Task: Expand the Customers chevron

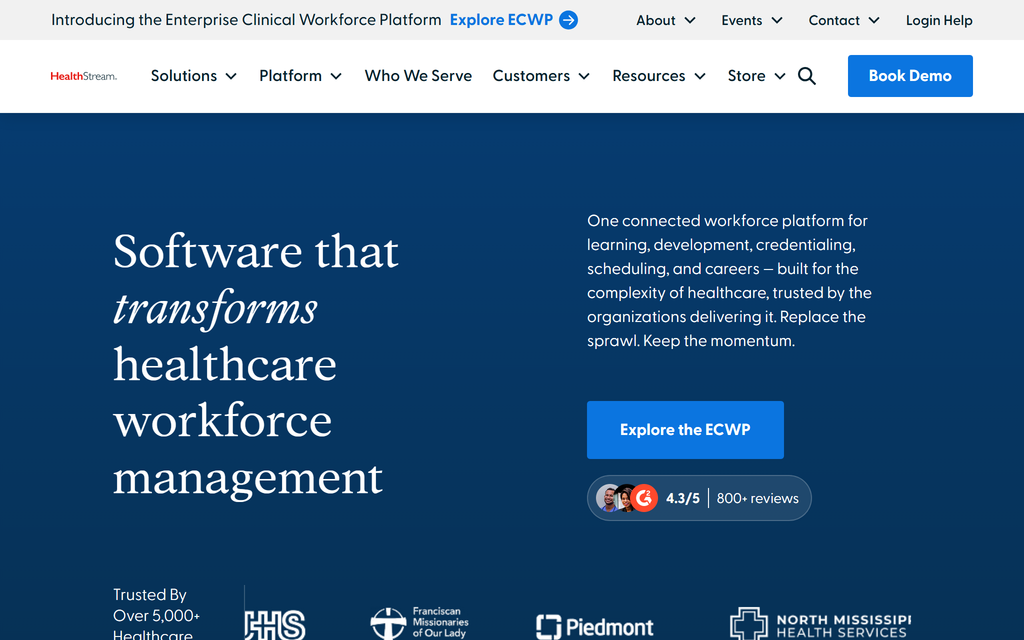Action: pyautogui.click(x=584, y=76)
